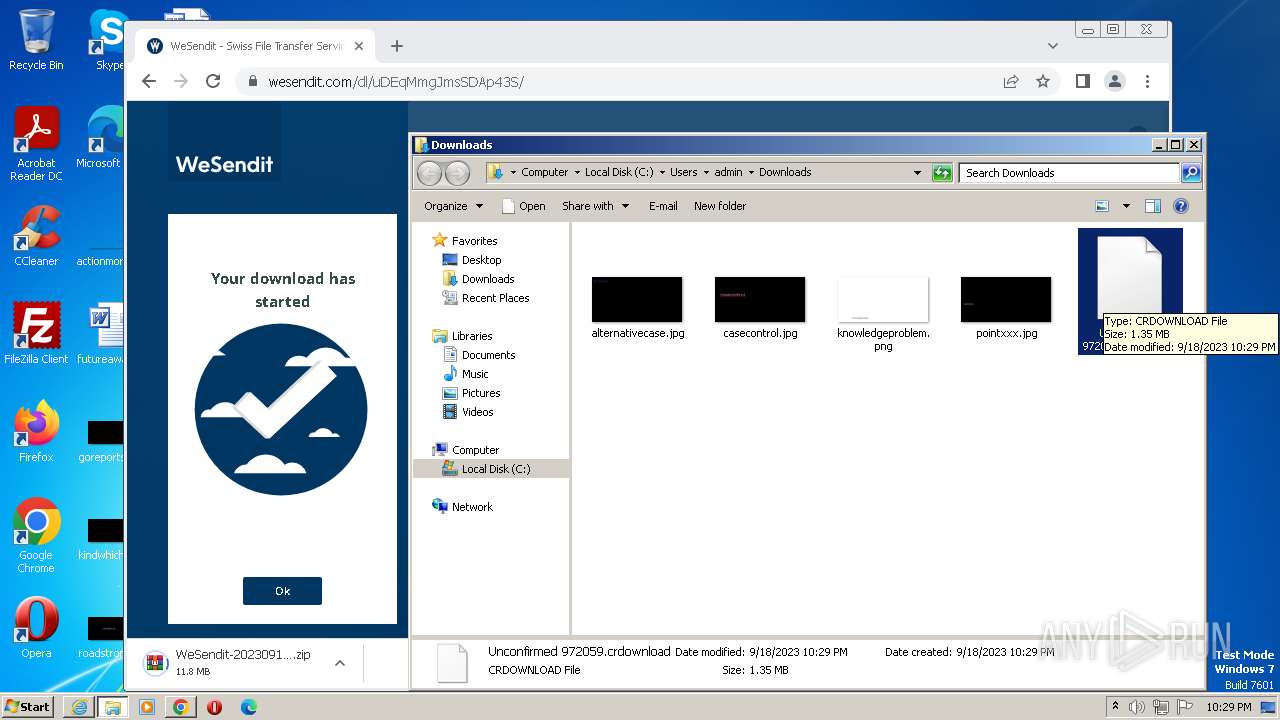This screenshot has width=1280, height=720.
Task: Toggle the Explorer preview pane icon
Action: (x=1152, y=206)
